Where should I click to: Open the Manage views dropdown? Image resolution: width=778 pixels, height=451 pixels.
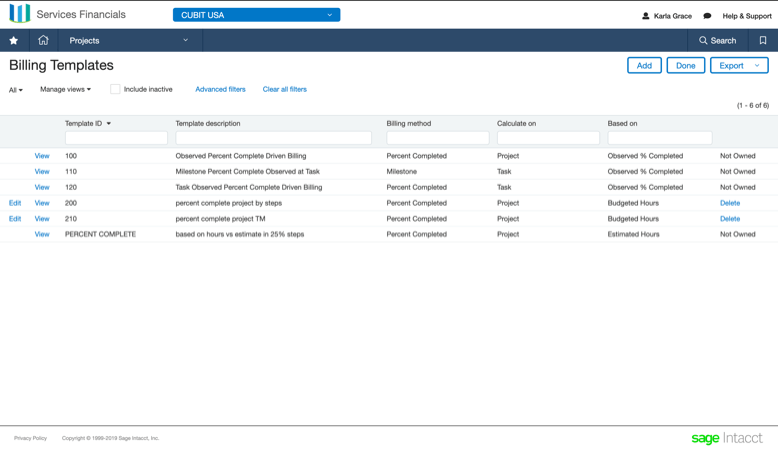[65, 89]
